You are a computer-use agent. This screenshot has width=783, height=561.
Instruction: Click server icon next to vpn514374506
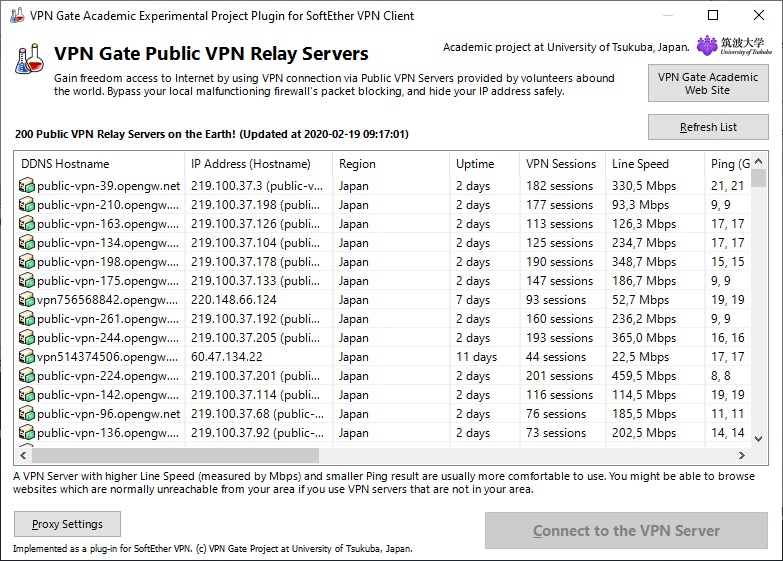click(x=27, y=357)
